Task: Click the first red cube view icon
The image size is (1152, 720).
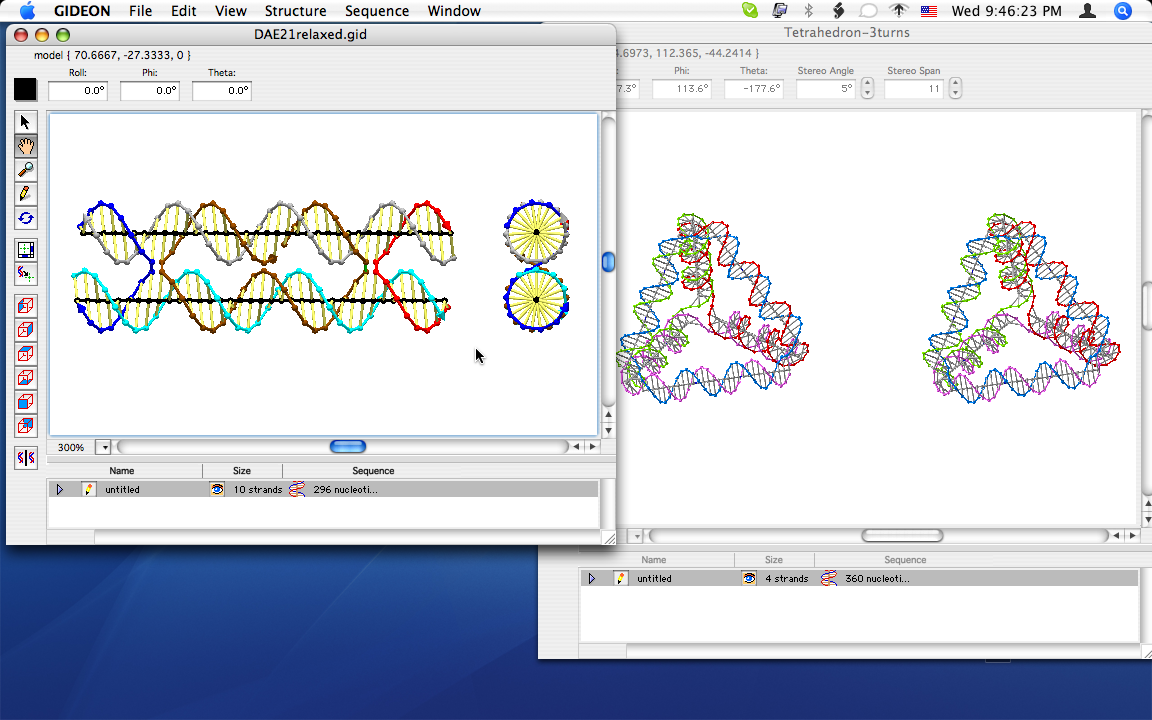Action: tap(26, 306)
